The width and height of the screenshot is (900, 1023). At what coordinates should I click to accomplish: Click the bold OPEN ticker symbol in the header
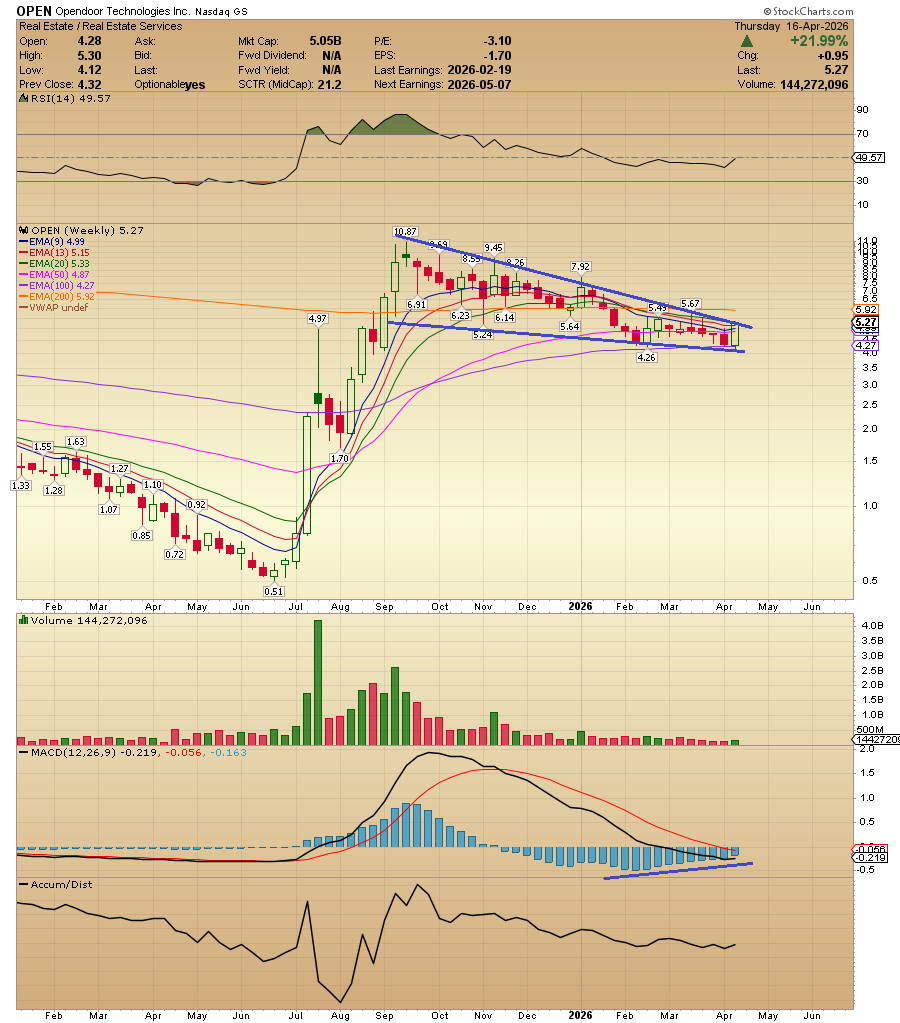pos(34,11)
